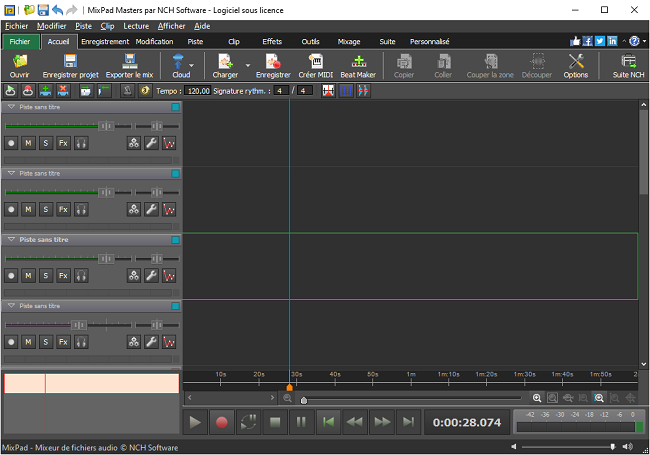Viewport: 650px width, 455px height.
Task: Click the red record clip toolbar icon
Action: click(28, 90)
